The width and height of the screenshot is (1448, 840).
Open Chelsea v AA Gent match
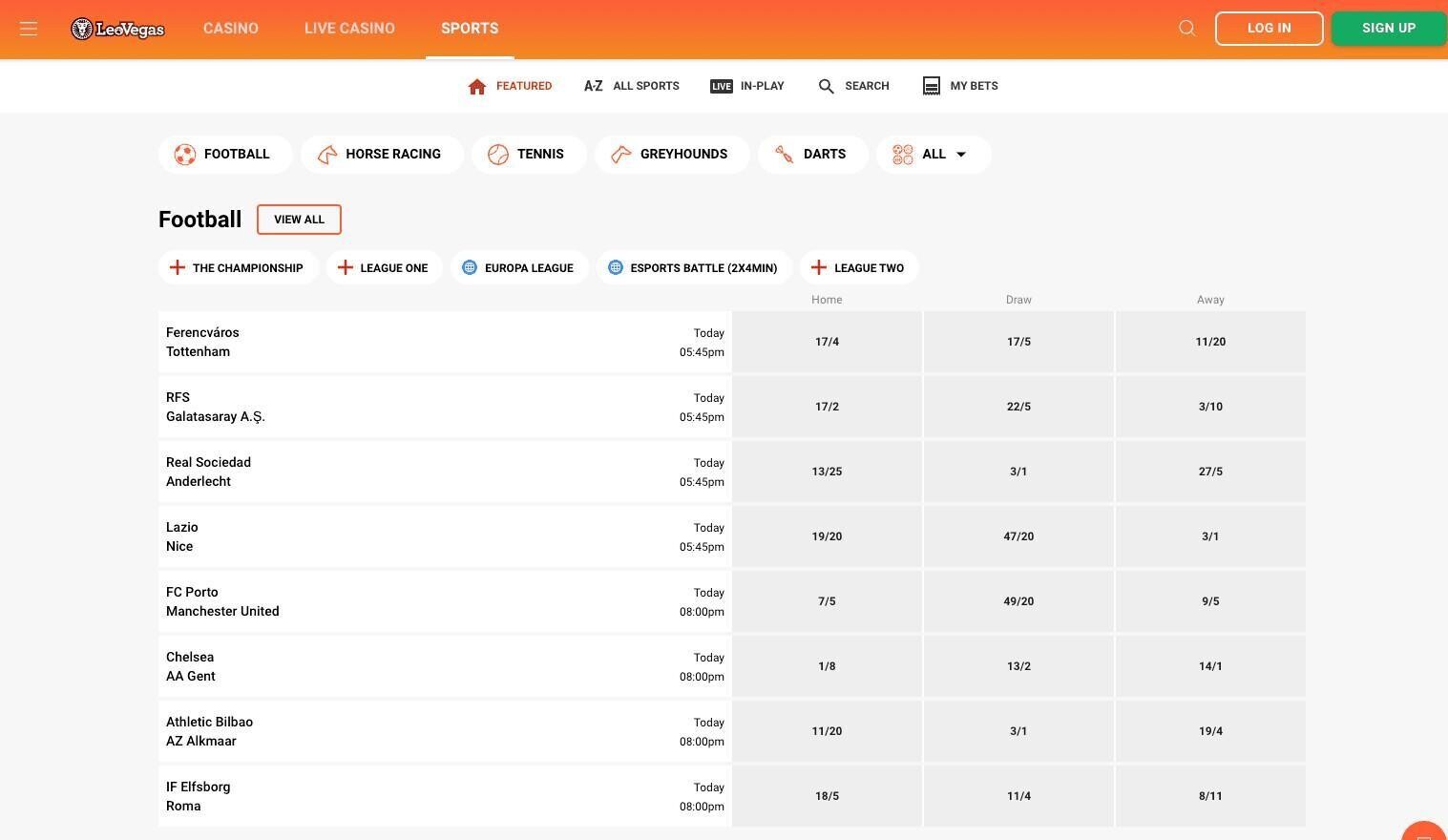[x=445, y=666]
